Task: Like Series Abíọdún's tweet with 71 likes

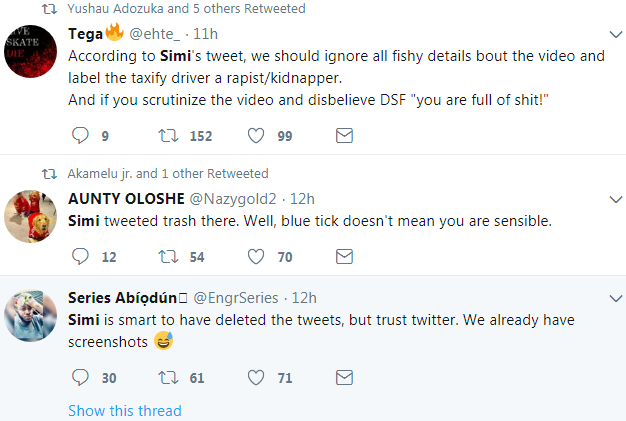Action: [256, 377]
